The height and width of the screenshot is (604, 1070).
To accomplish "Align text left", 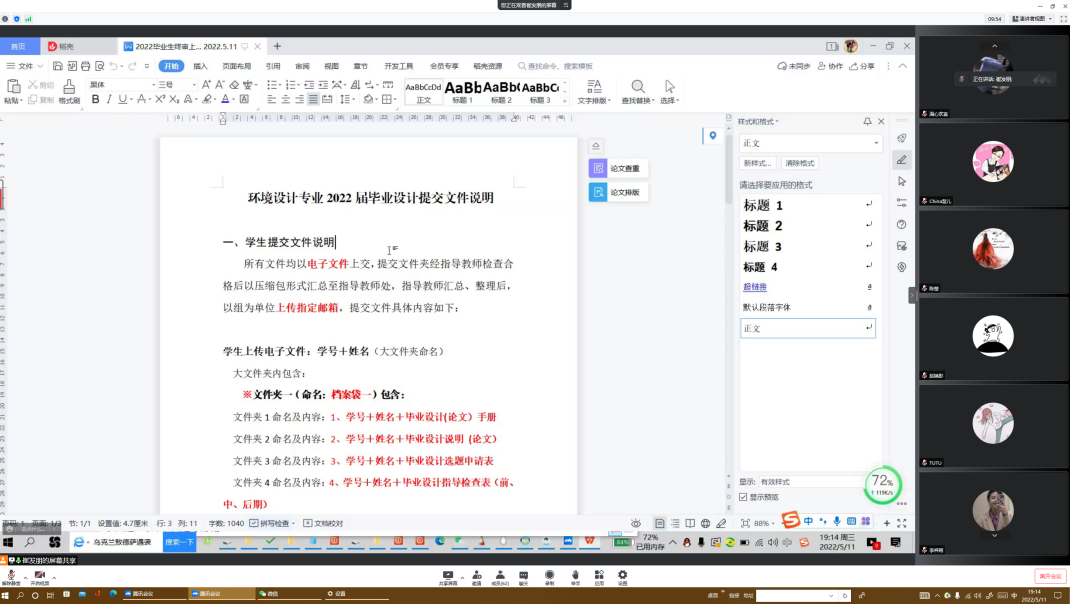I will click(x=272, y=100).
